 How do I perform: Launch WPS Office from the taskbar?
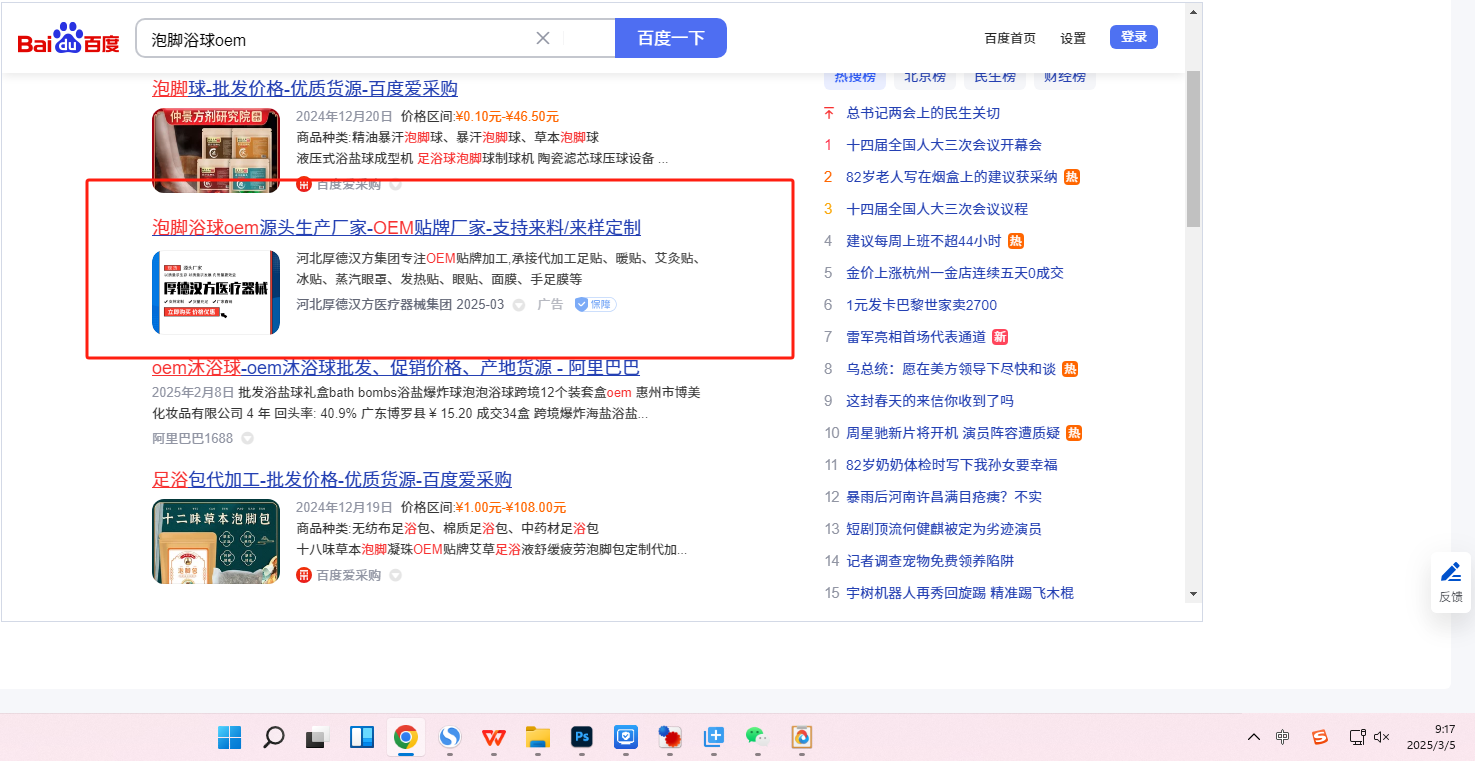coord(494,738)
